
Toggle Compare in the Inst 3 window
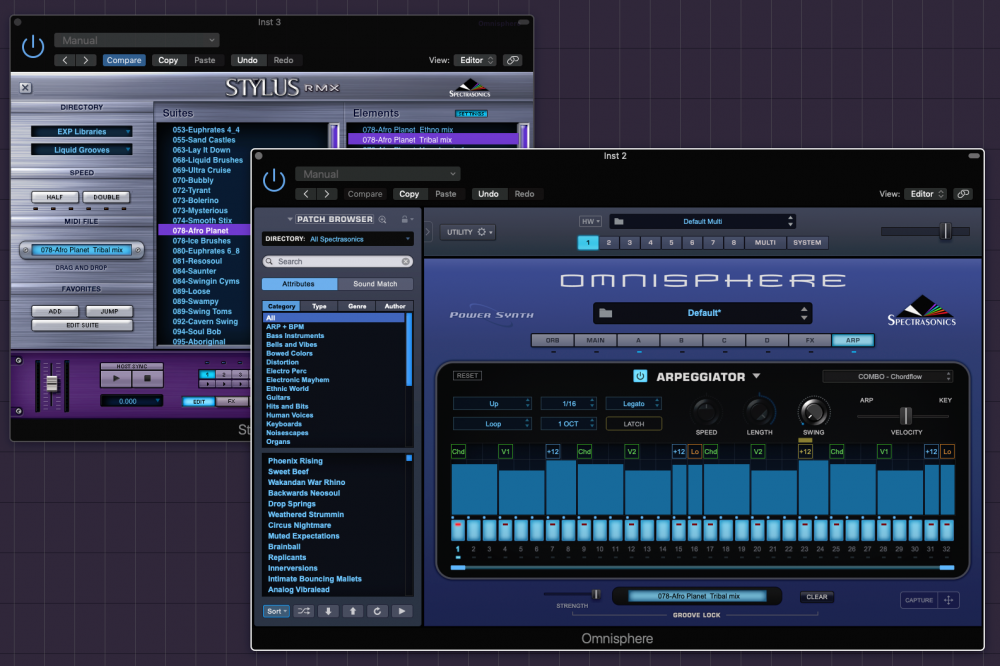(x=124, y=60)
